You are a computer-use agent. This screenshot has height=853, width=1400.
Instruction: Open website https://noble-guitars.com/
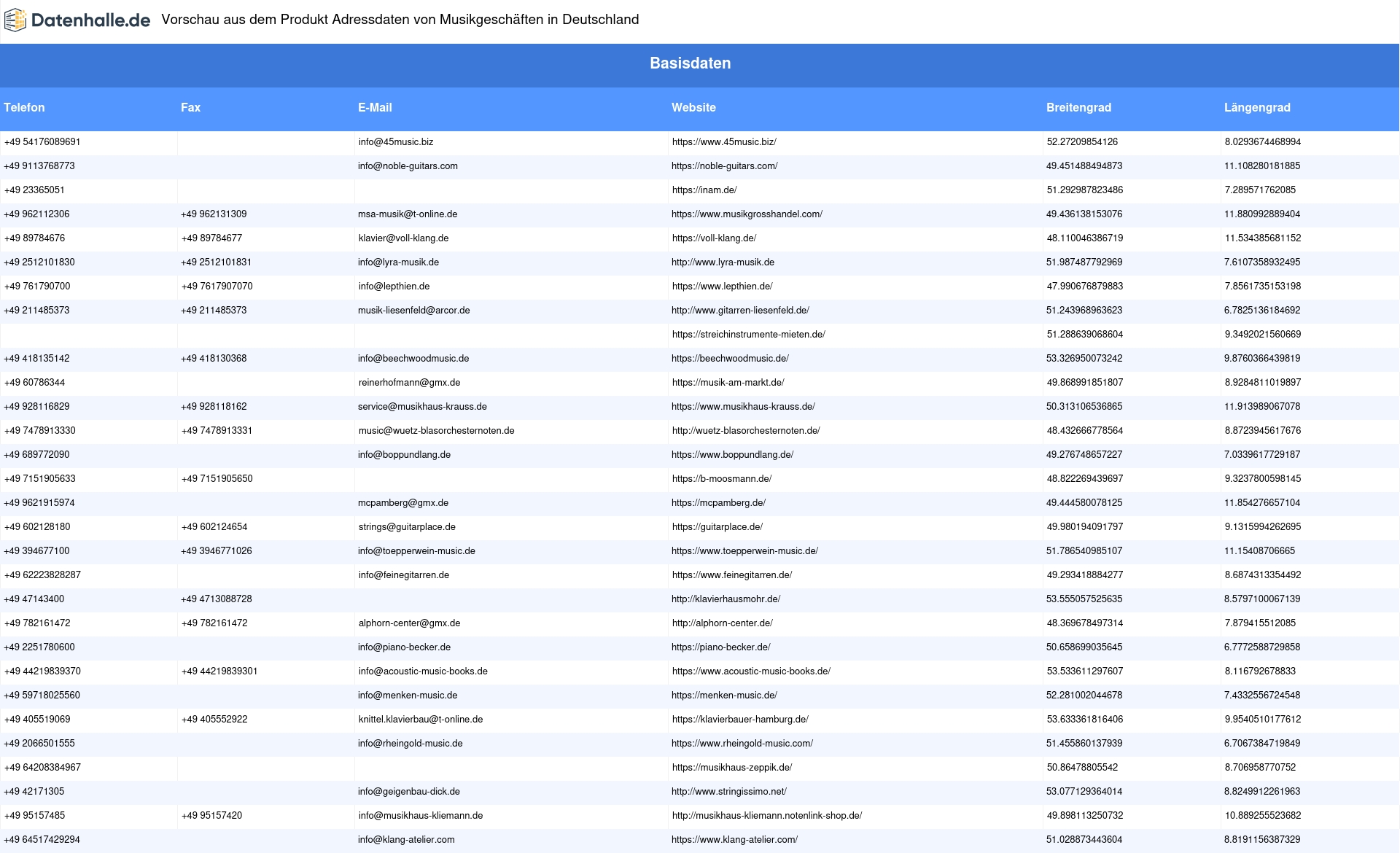pos(725,166)
